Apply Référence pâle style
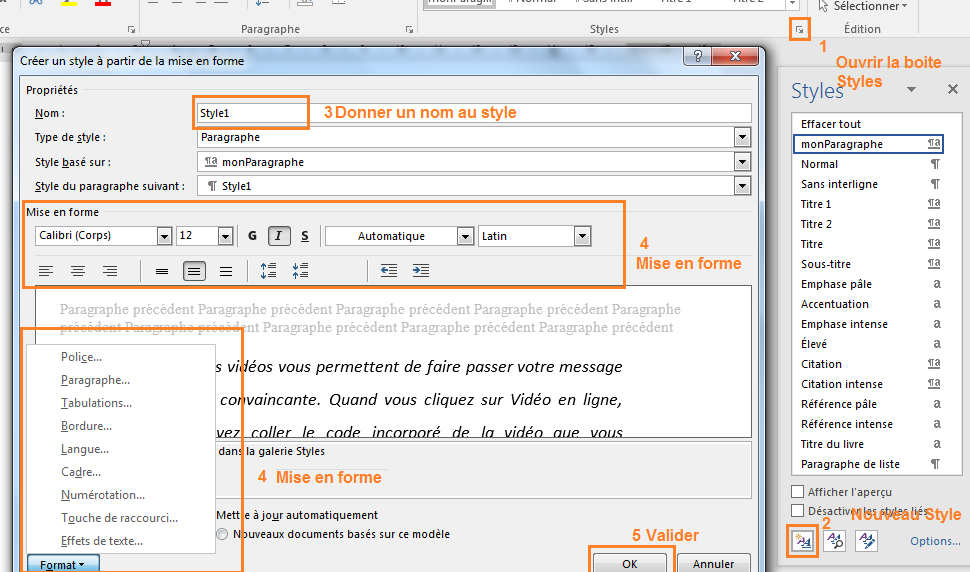 (869, 404)
